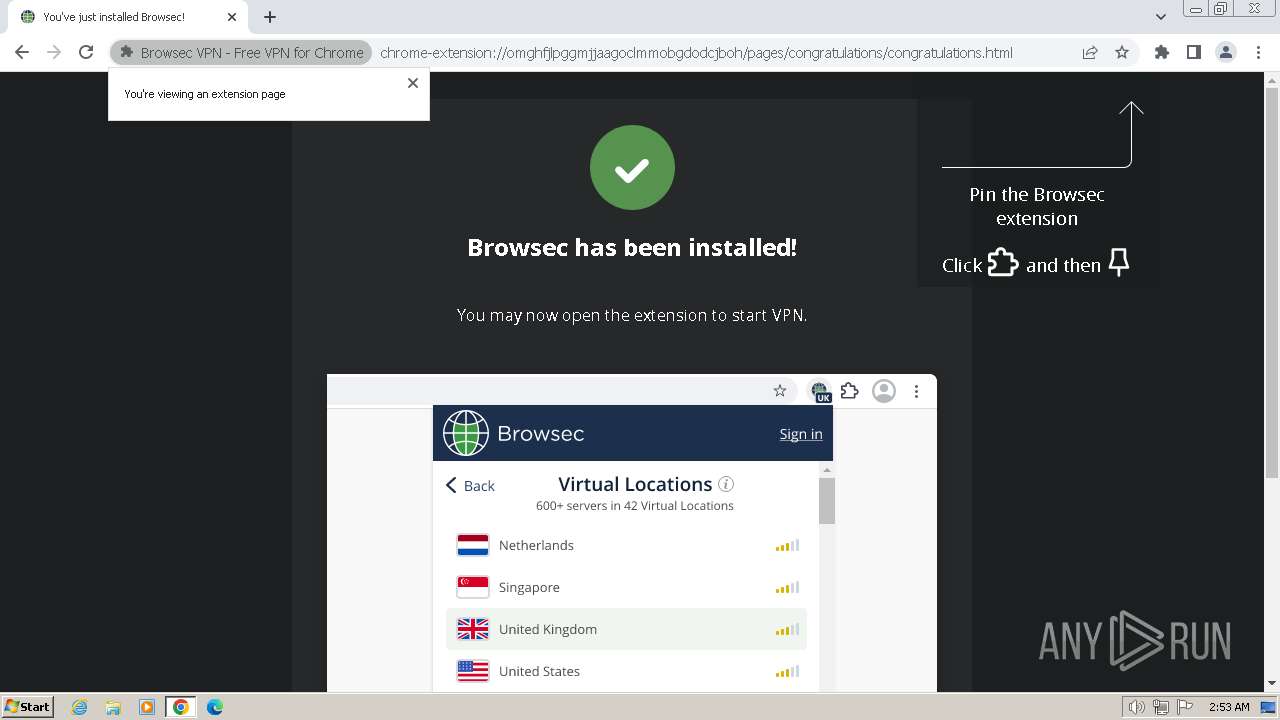Viewport: 1280px width, 720px height.
Task: Dismiss the 'You're viewing an extension page' popup
Action: [x=413, y=83]
